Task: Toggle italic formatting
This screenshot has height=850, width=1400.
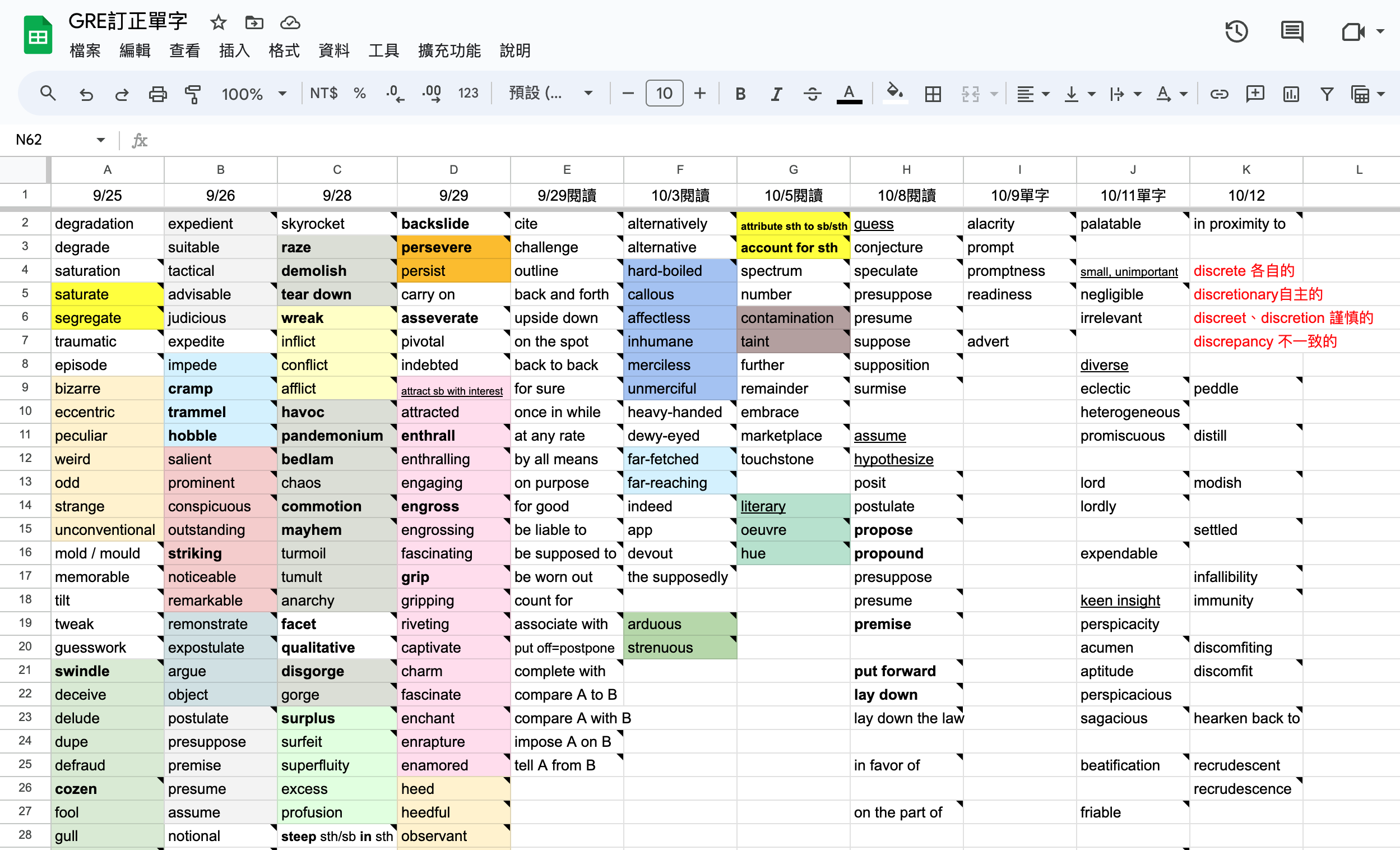Action: coord(776,94)
